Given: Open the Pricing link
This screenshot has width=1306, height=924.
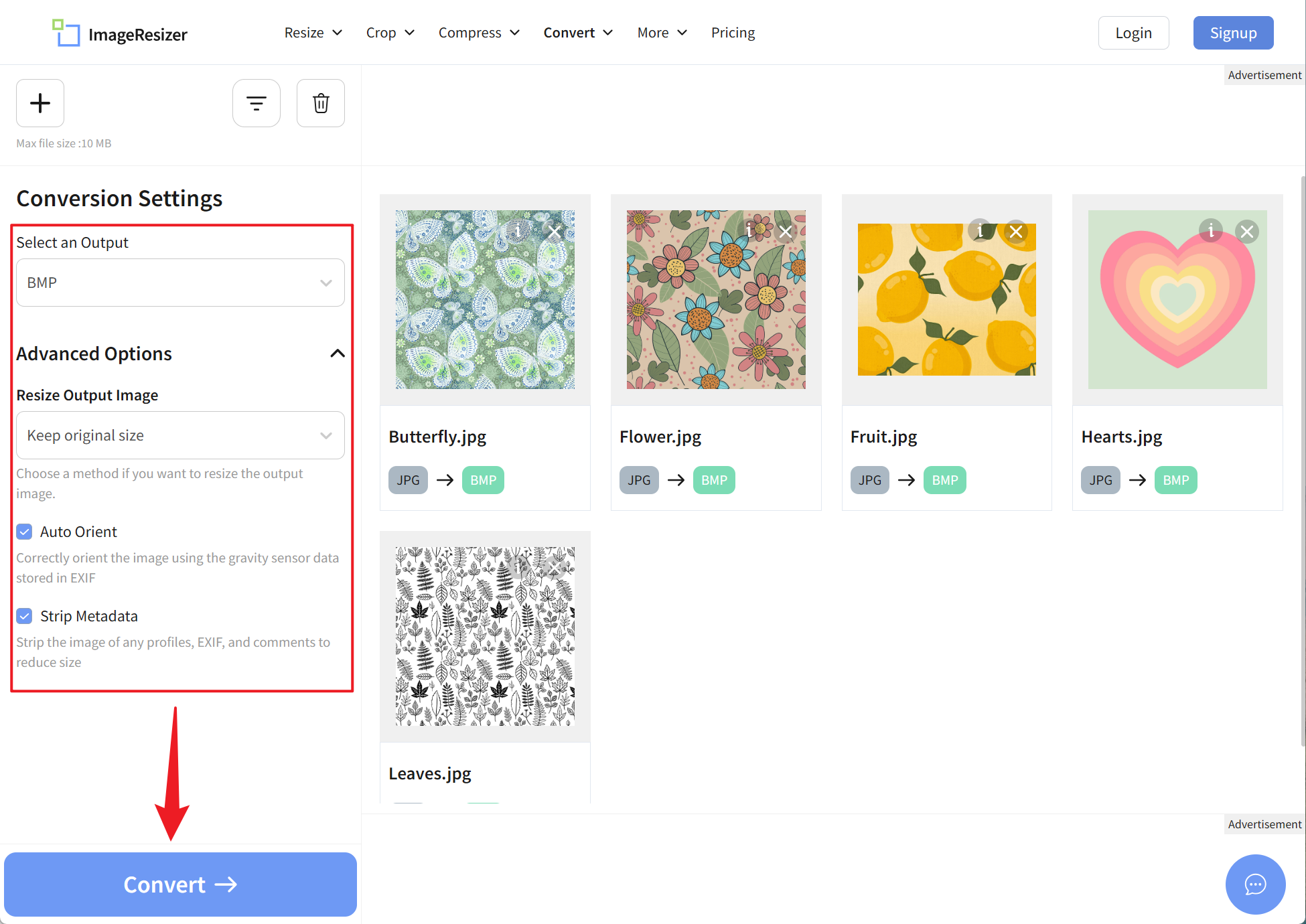Looking at the screenshot, I should 733,33.
